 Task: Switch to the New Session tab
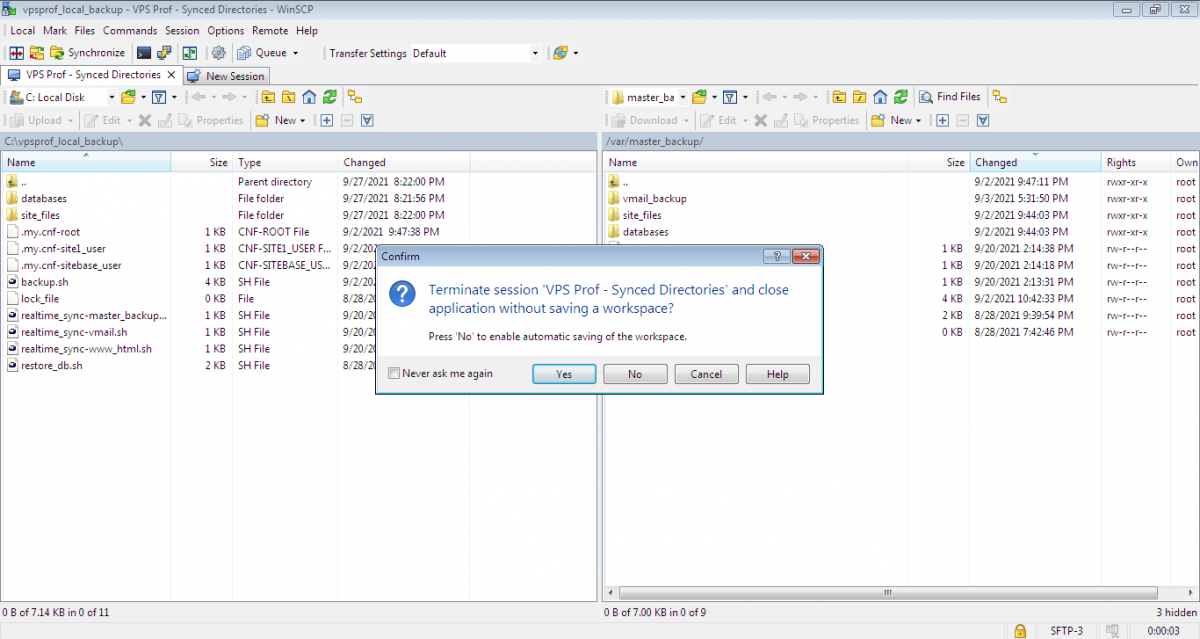(x=232, y=75)
